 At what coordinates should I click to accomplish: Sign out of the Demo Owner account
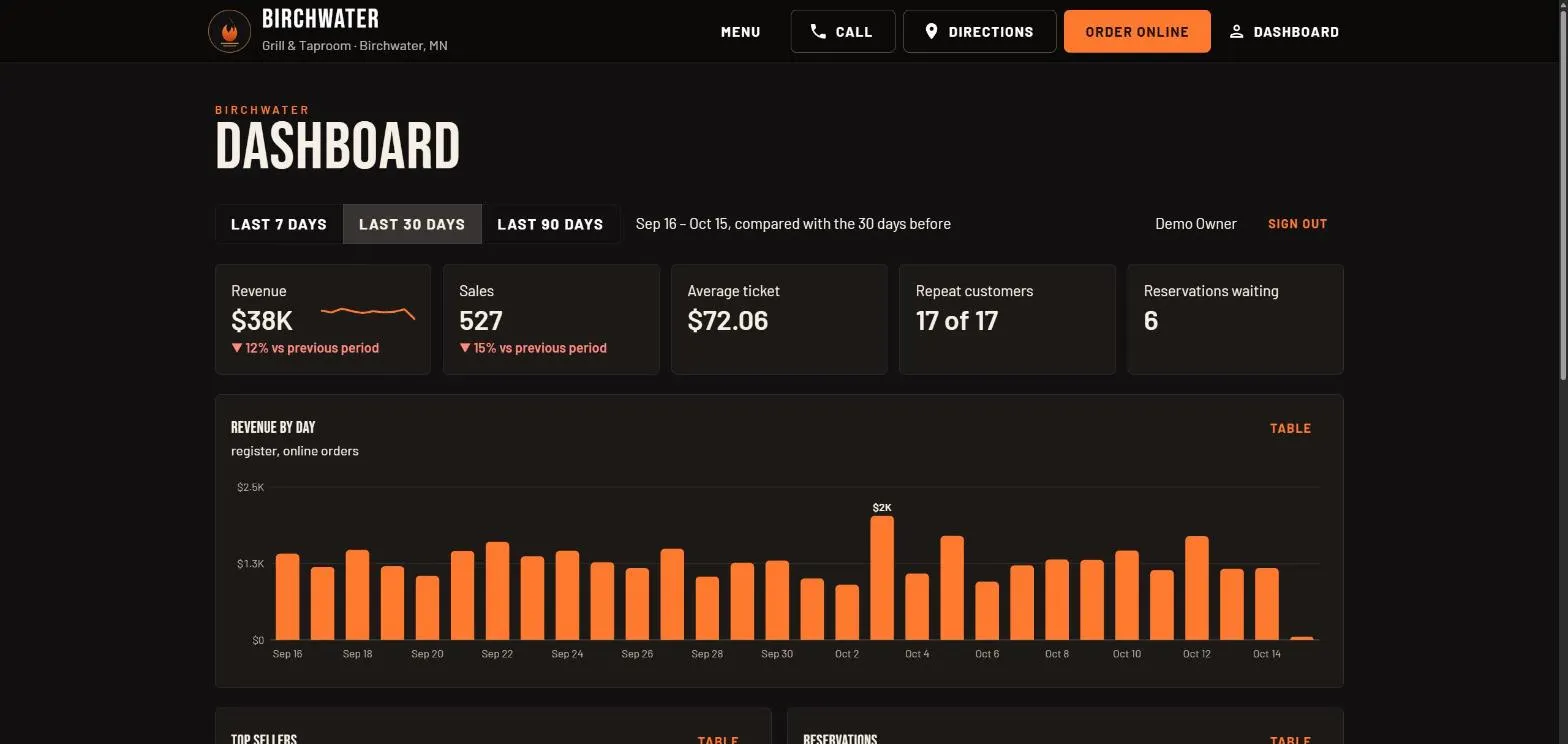click(1297, 224)
